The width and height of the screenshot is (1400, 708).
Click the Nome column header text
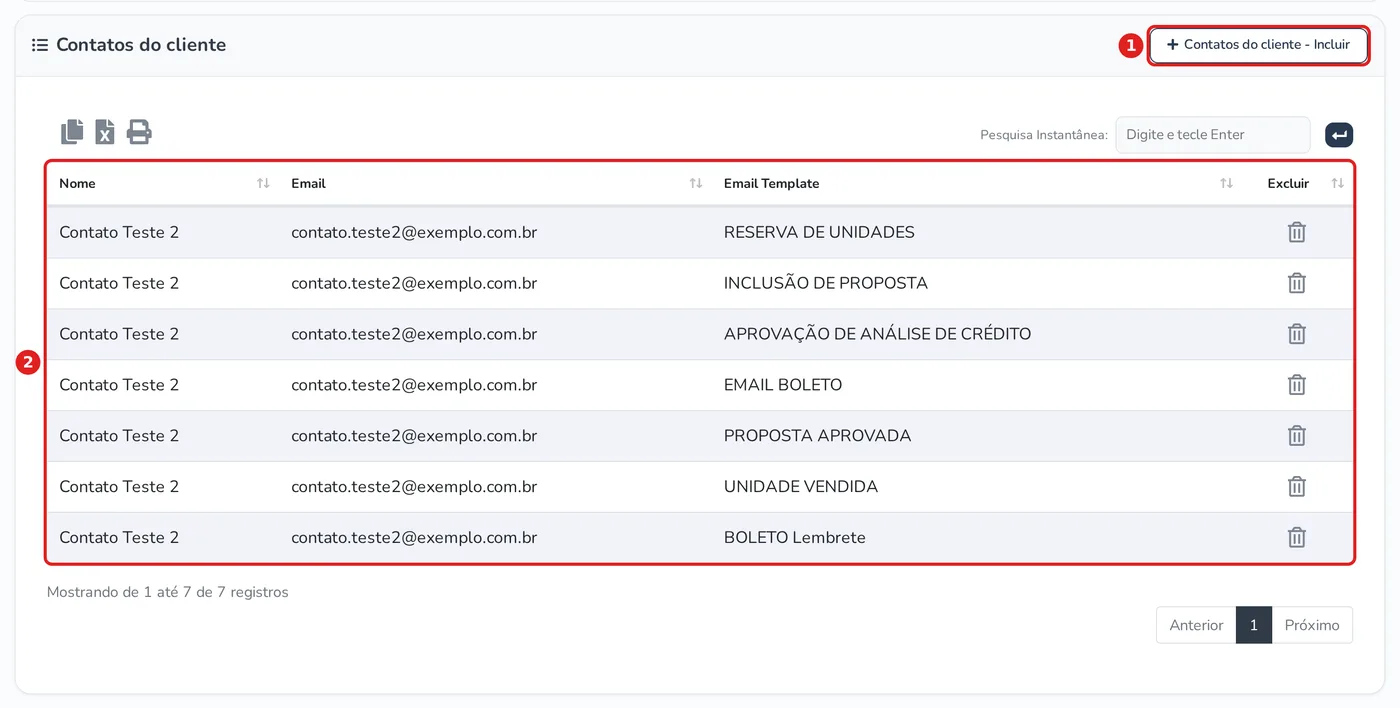[x=77, y=183]
